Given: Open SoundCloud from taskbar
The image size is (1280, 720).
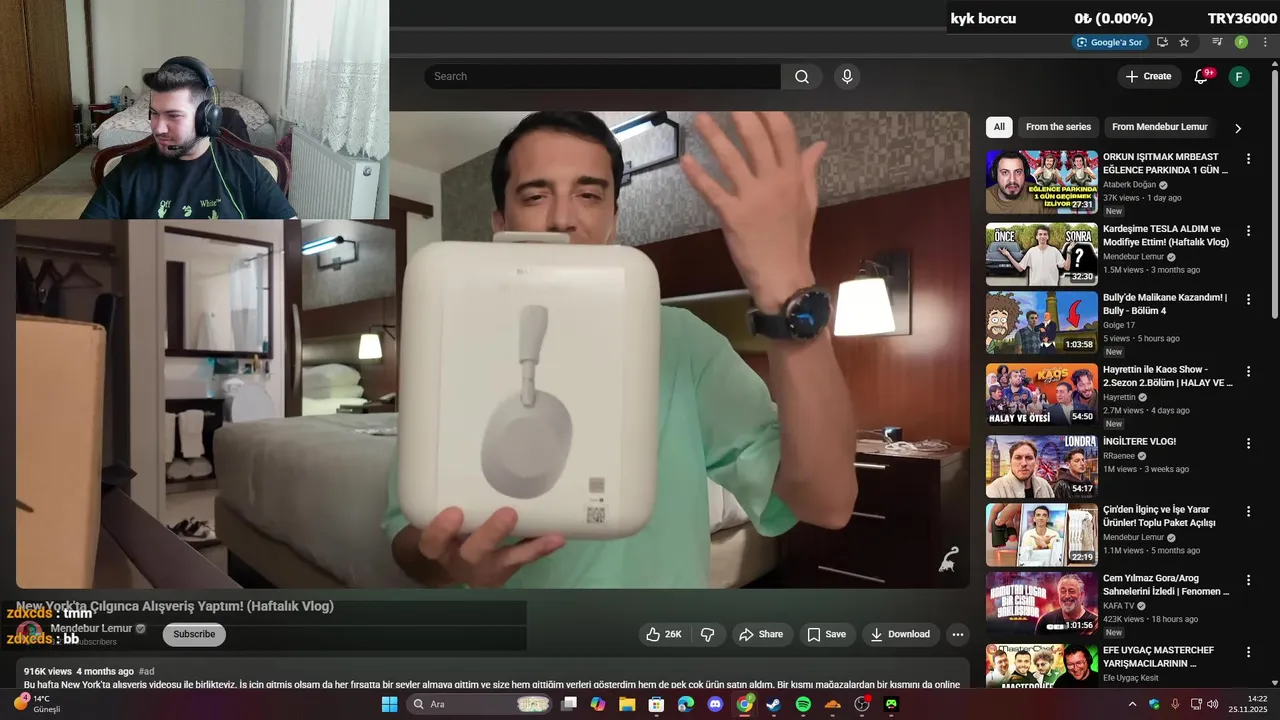Looking at the screenshot, I should tap(833, 704).
